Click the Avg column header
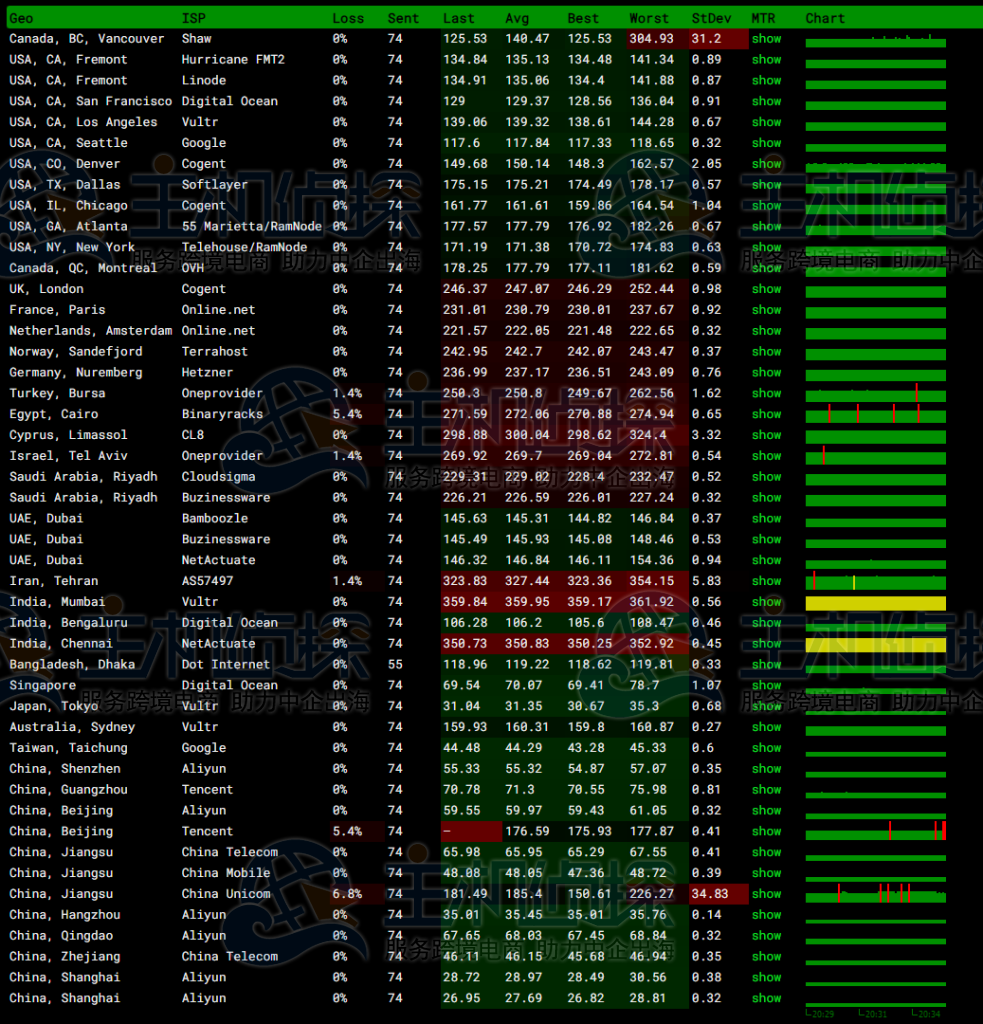The height and width of the screenshot is (1024, 983). pyautogui.click(x=517, y=18)
